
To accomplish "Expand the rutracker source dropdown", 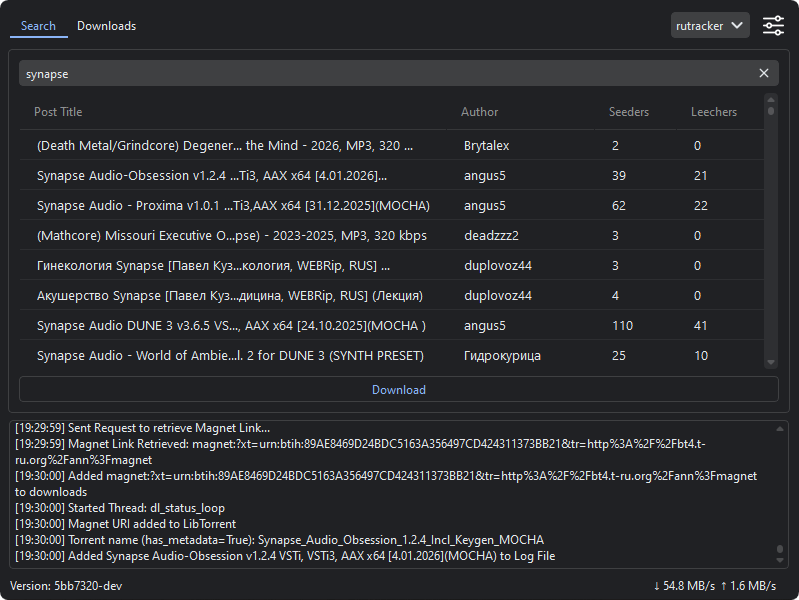I will (710, 26).
